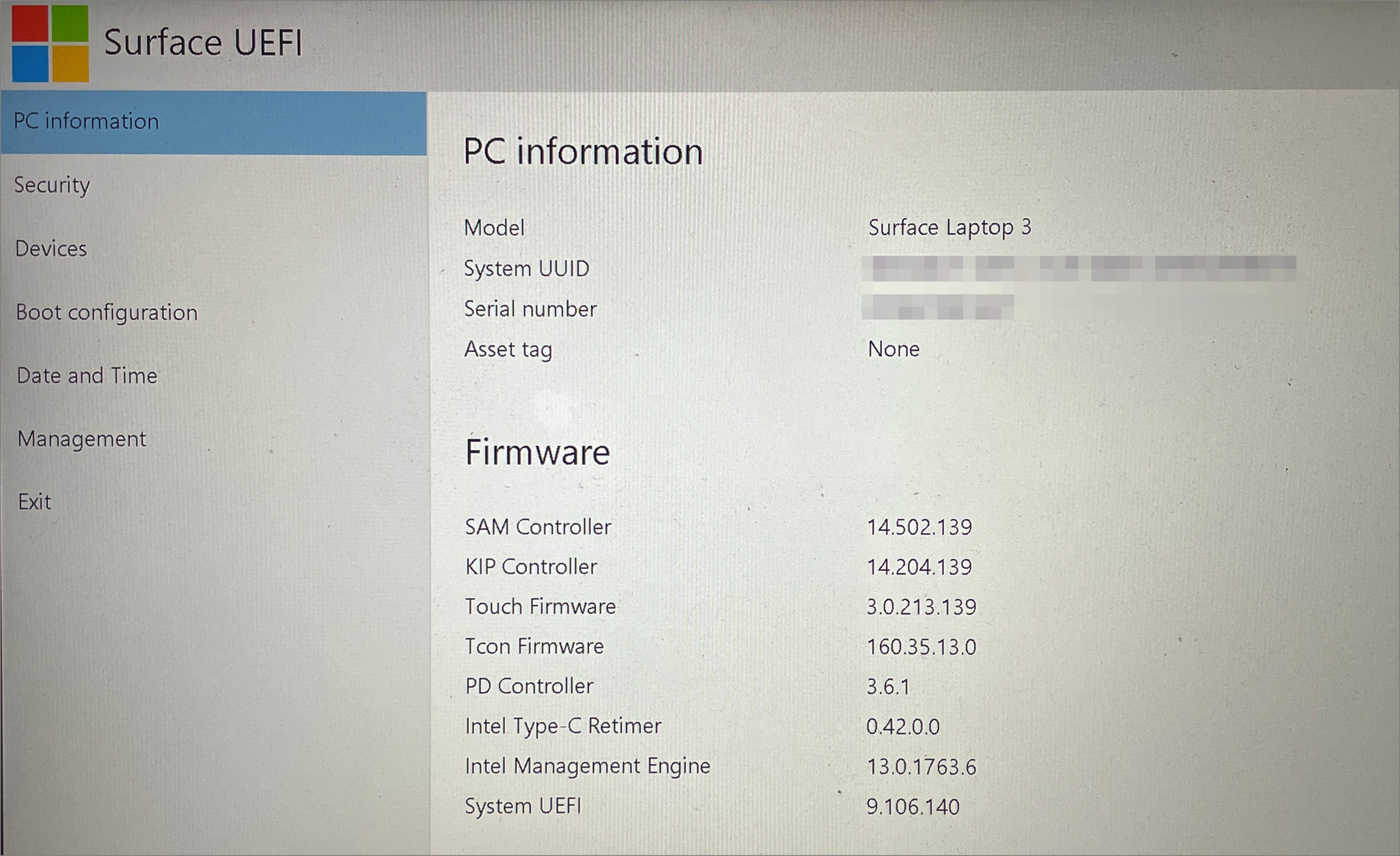Click the Asset tag None value
This screenshot has height=856, width=1400.
coord(893,349)
